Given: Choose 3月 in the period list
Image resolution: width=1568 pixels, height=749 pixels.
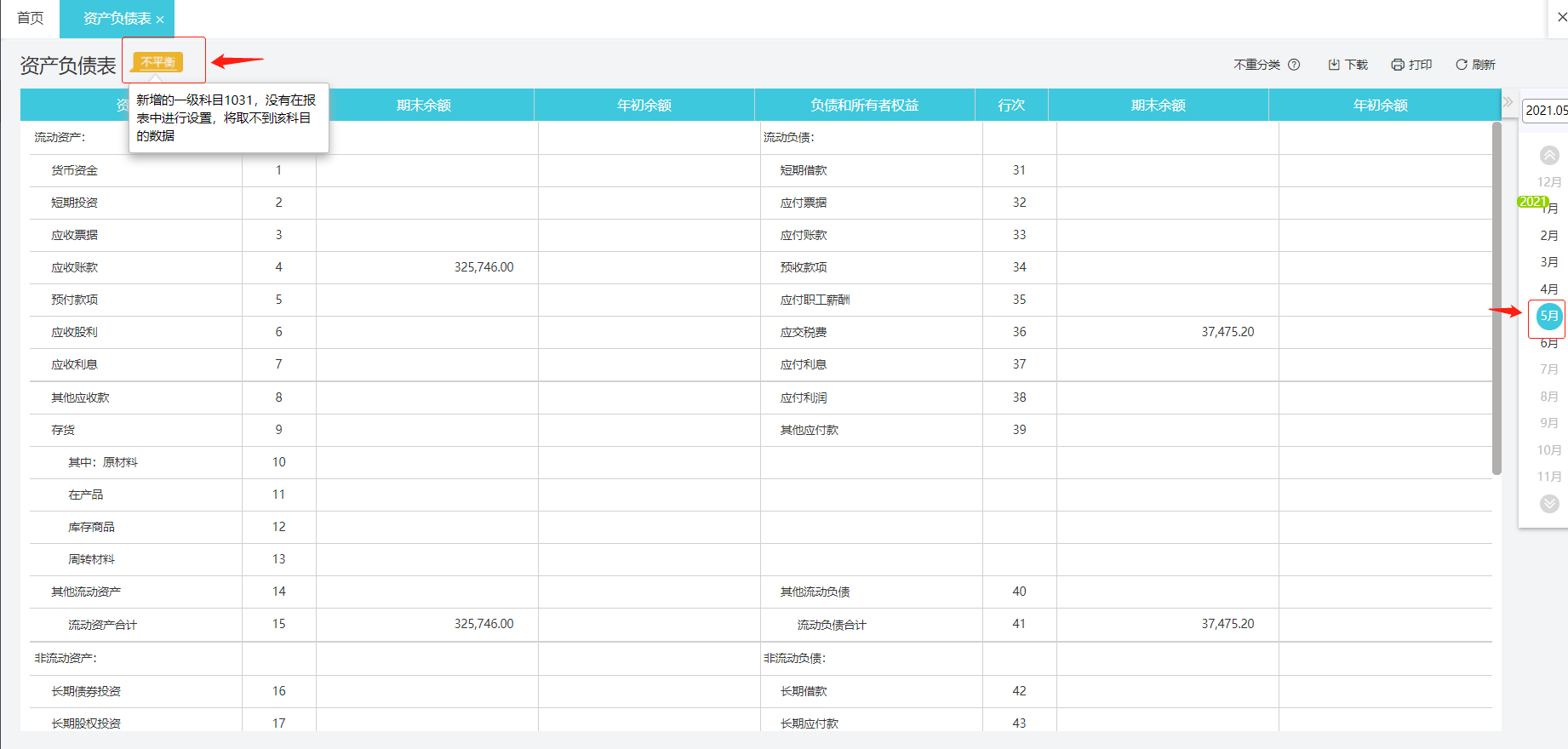Looking at the screenshot, I should 1549,262.
